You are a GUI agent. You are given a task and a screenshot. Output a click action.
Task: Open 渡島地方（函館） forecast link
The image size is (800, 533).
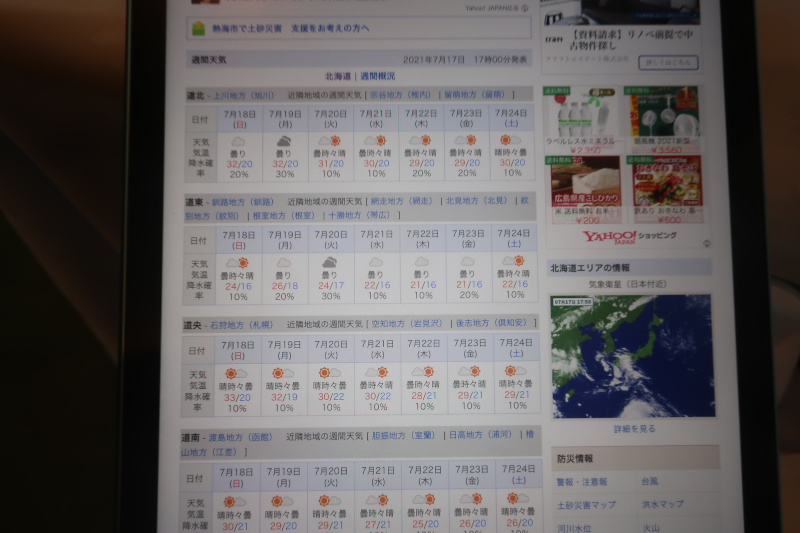[239, 437]
